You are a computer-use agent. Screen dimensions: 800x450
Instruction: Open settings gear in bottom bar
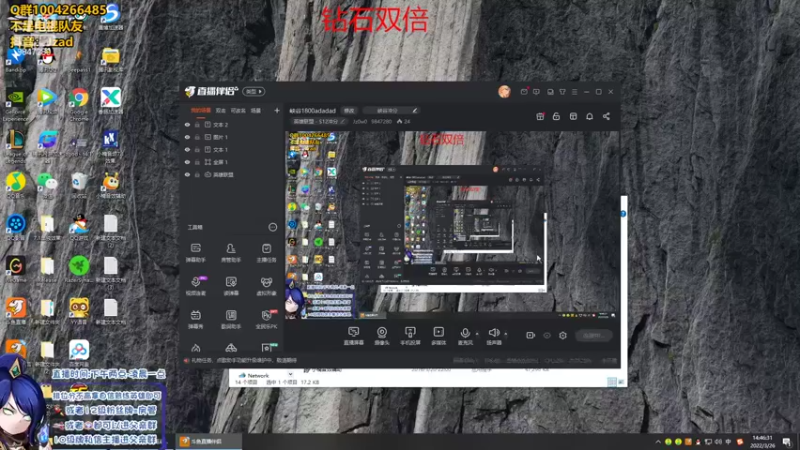coord(563,335)
